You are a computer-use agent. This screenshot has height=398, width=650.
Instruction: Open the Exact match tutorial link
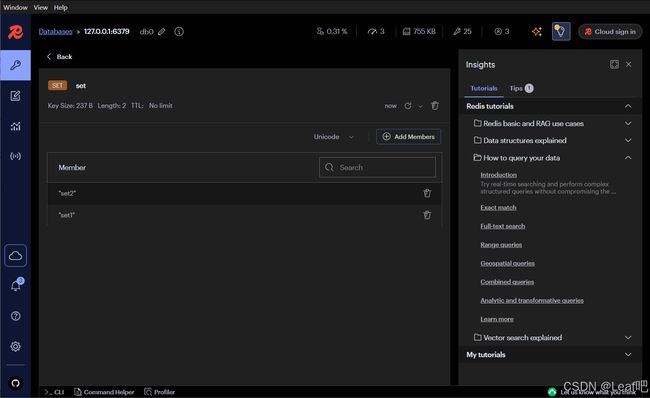(498, 208)
